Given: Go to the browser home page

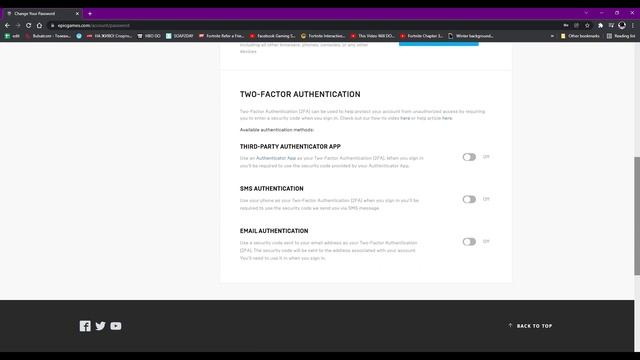Looking at the screenshot, I should [x=39, y=25].
